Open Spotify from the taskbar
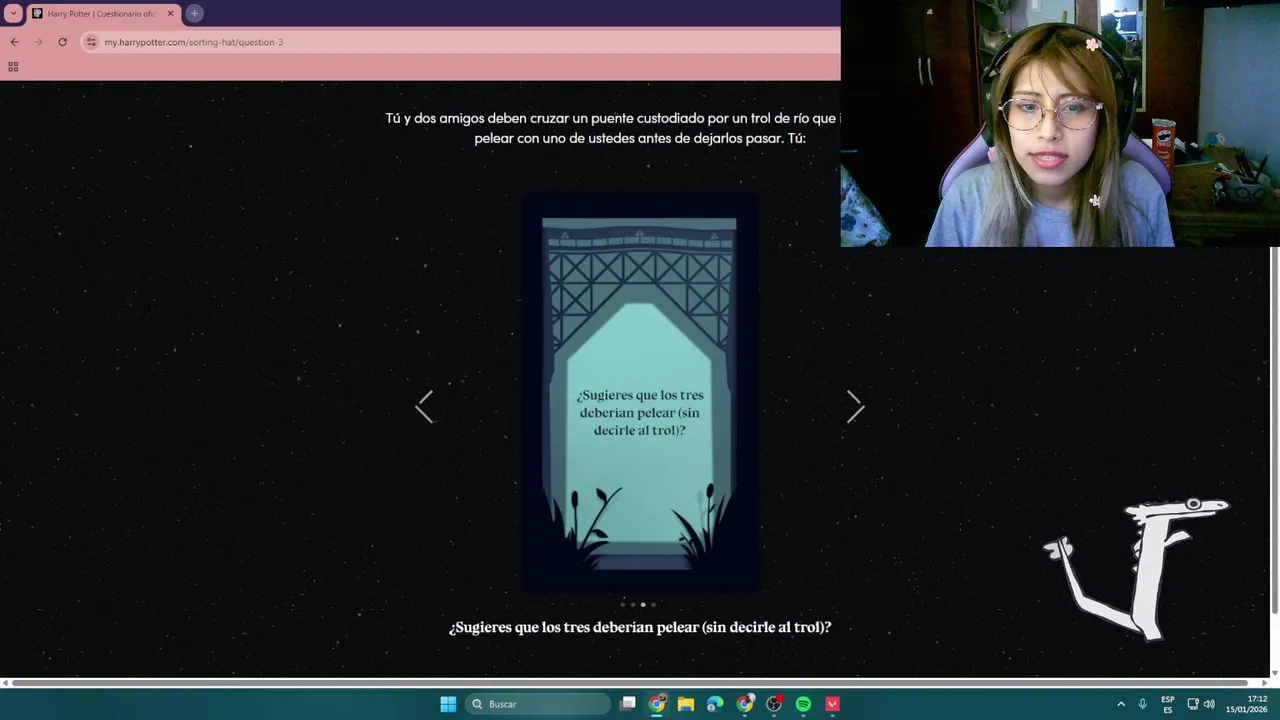The image size is (1280, 720). (x=803, y=704)
